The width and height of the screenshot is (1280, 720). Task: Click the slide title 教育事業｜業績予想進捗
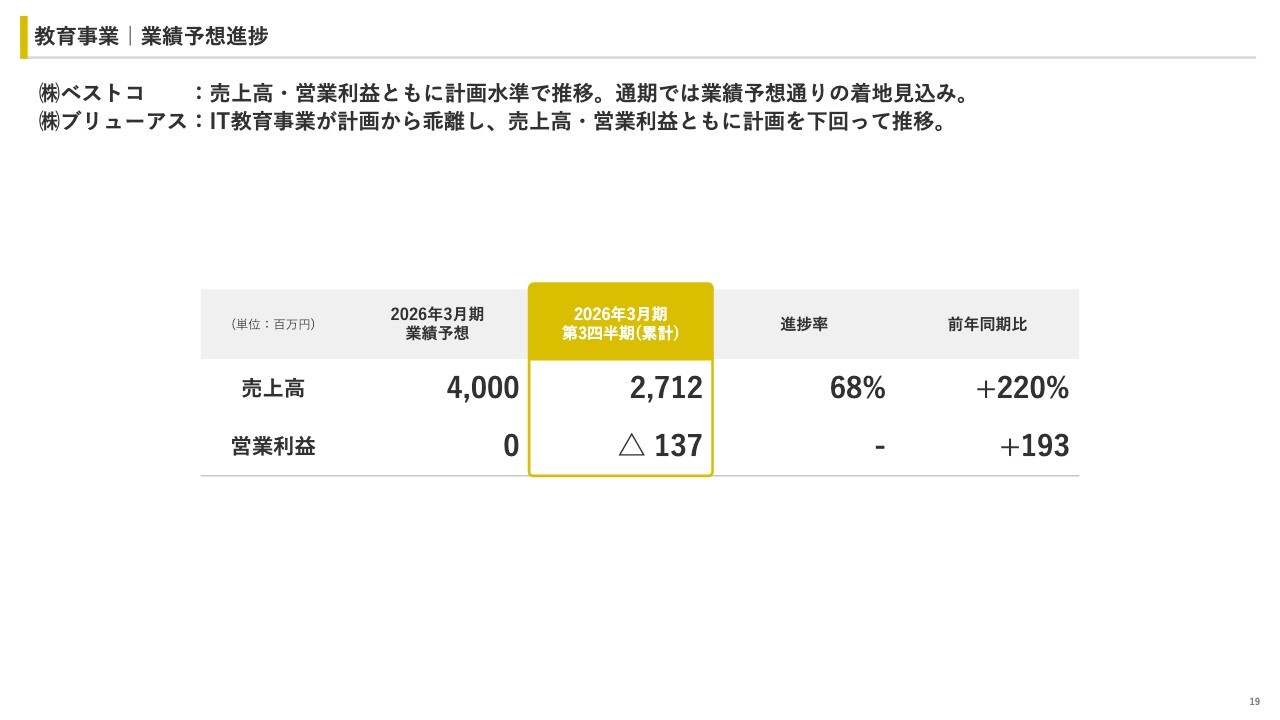tap(151, 37)
